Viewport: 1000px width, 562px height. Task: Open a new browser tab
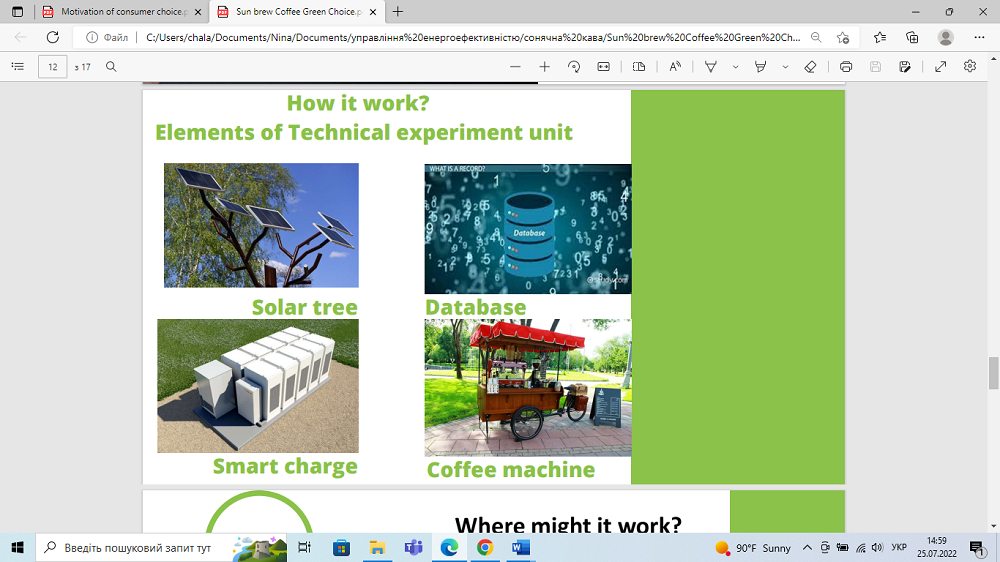point(398,12)
